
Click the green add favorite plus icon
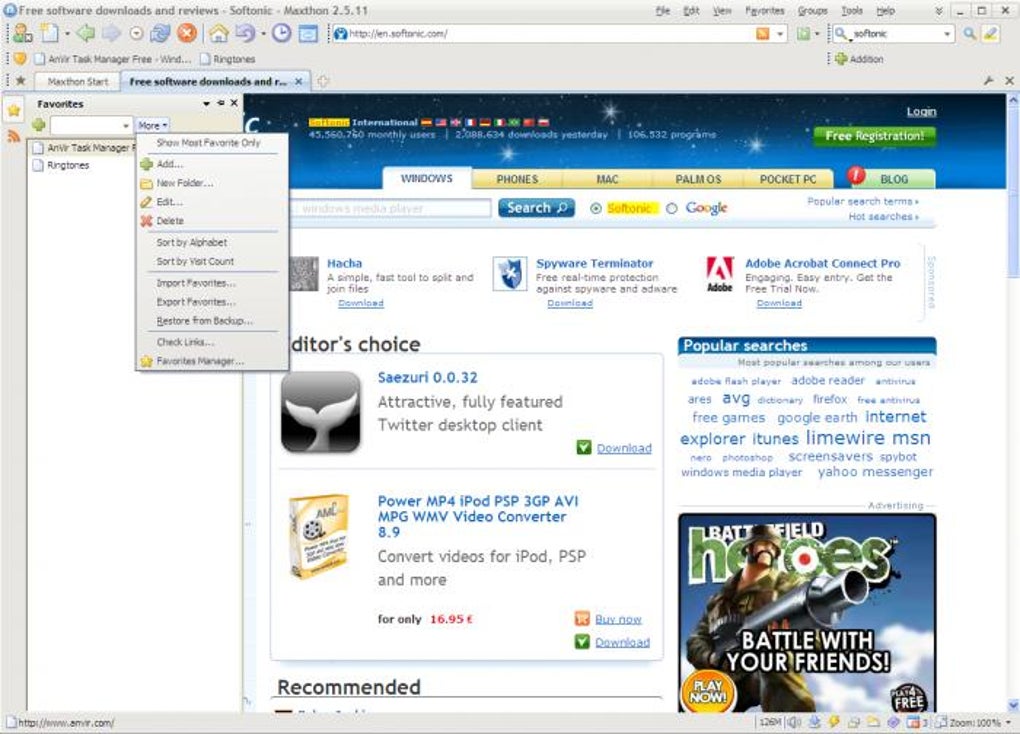click(38, 124)
